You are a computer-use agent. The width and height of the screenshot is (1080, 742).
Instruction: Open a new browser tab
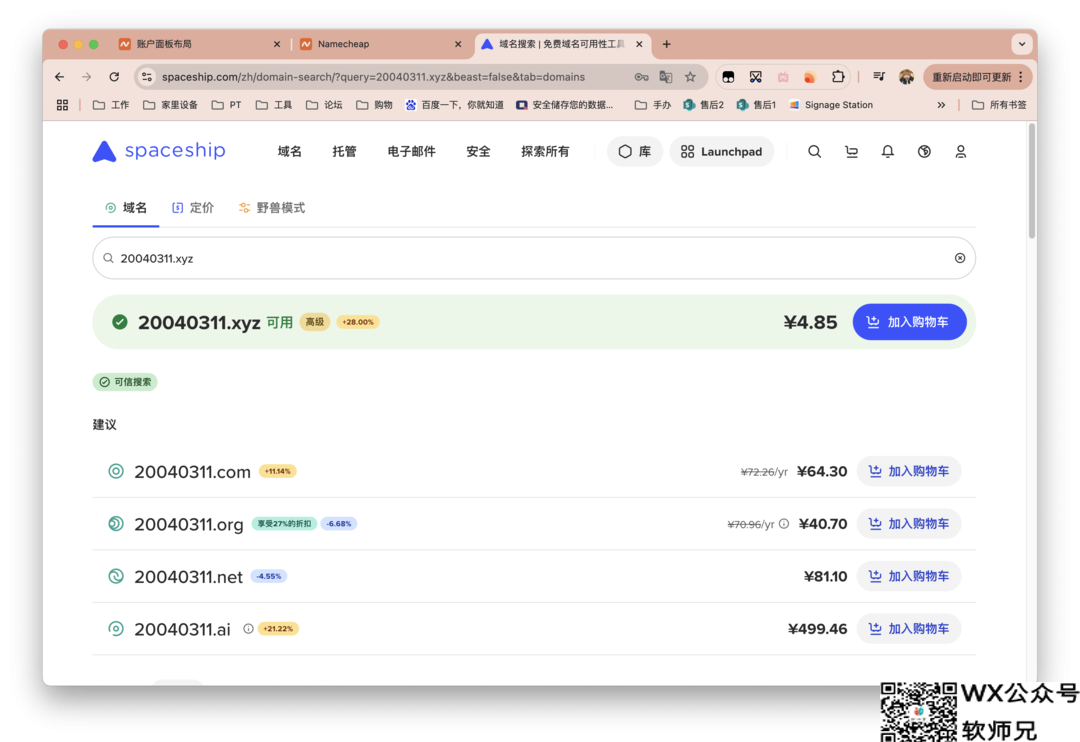tap(667, 44)
